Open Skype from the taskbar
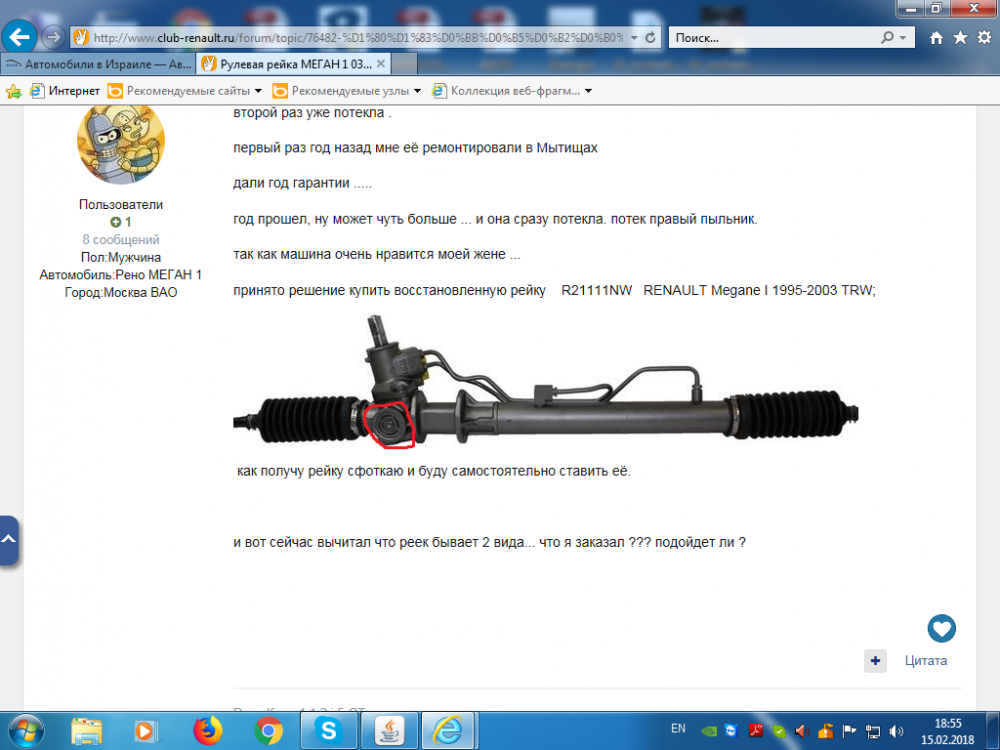 328,731
